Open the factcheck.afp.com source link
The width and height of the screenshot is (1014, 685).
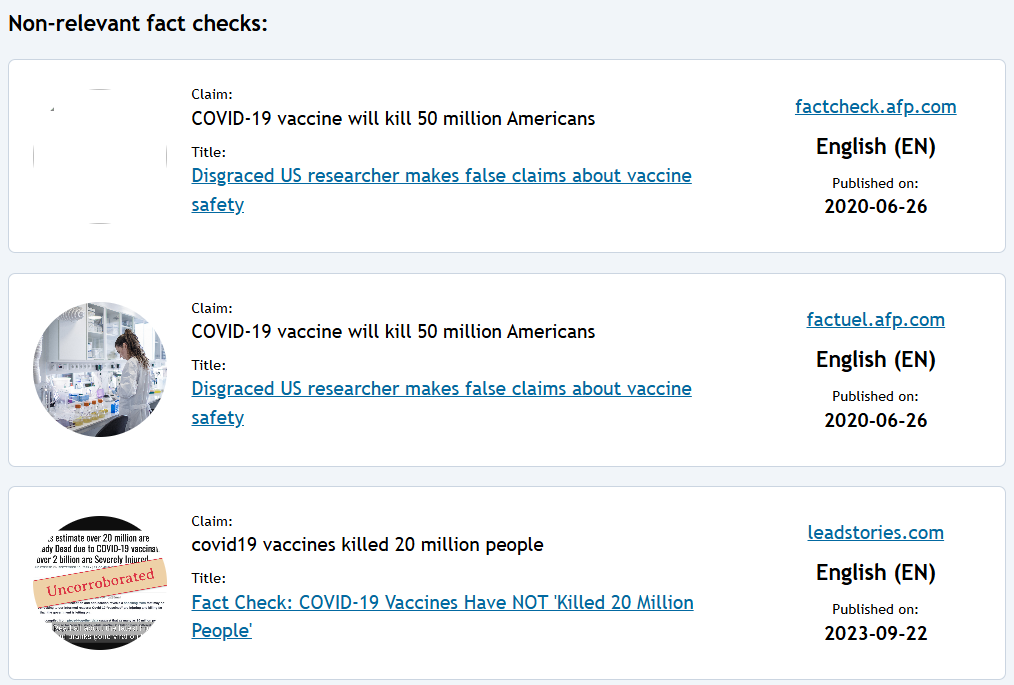pyautogui.click(x=875, y=107)
